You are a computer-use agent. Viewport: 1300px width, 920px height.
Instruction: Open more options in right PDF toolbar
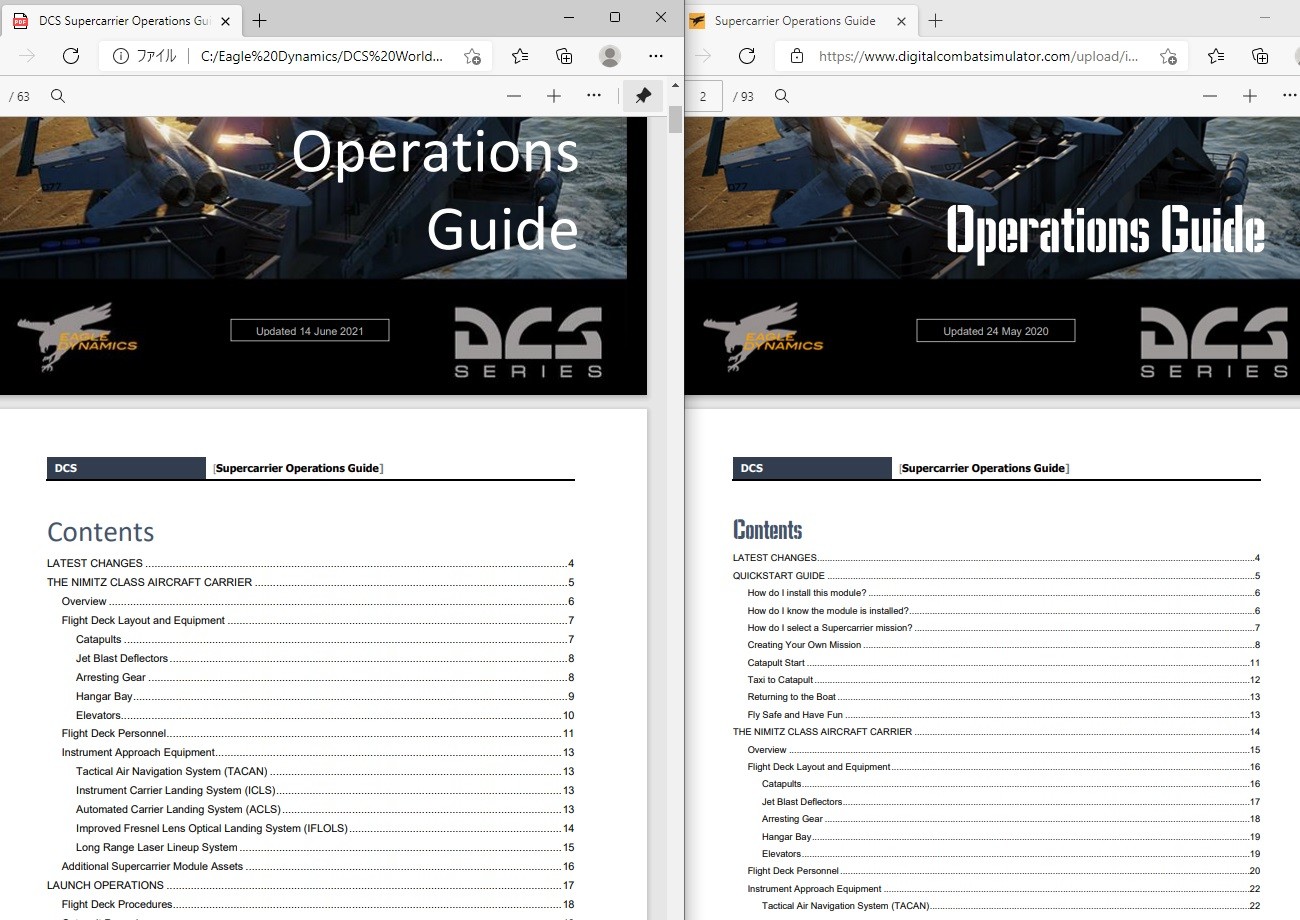(x=1290, y=96)
